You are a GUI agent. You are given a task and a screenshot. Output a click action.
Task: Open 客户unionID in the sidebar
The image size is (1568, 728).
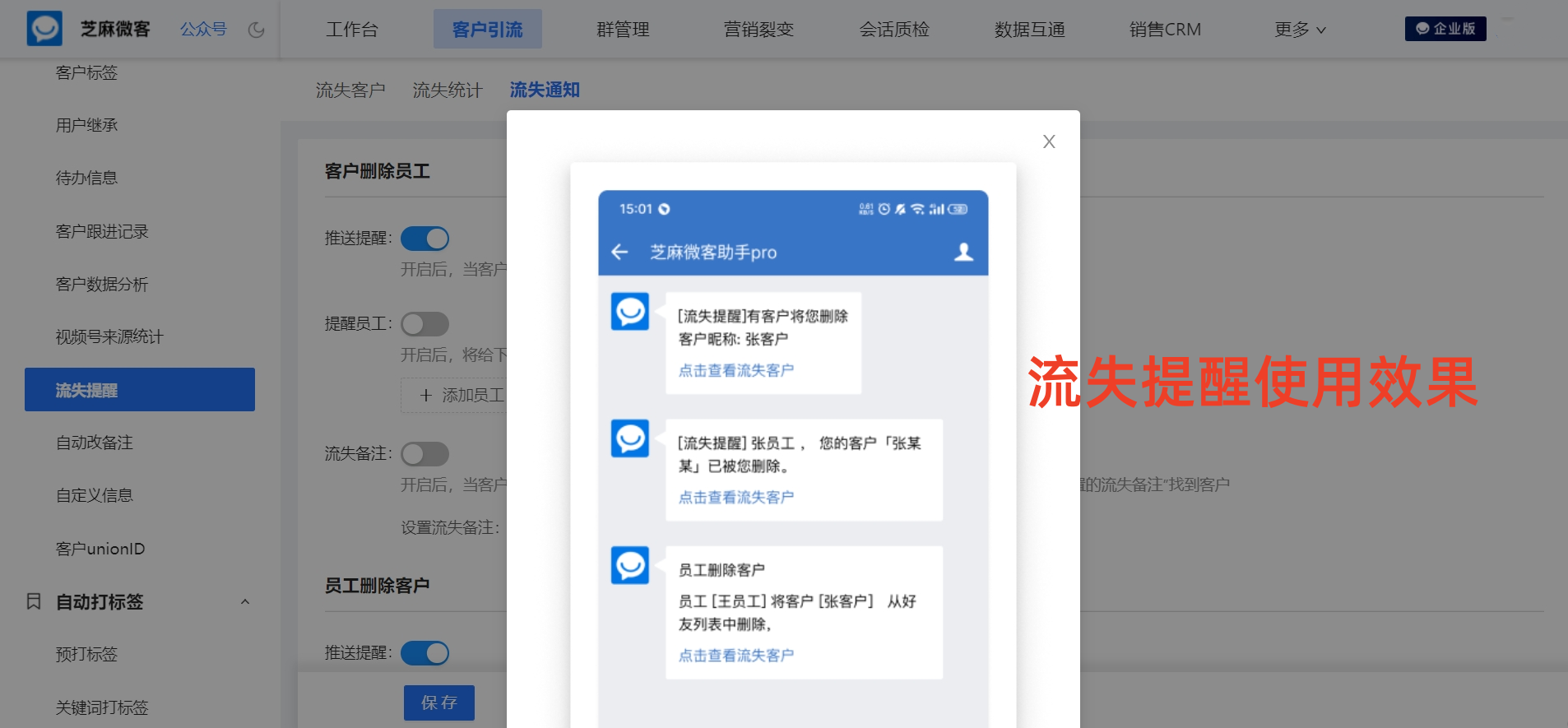click(x=100, y=549)
